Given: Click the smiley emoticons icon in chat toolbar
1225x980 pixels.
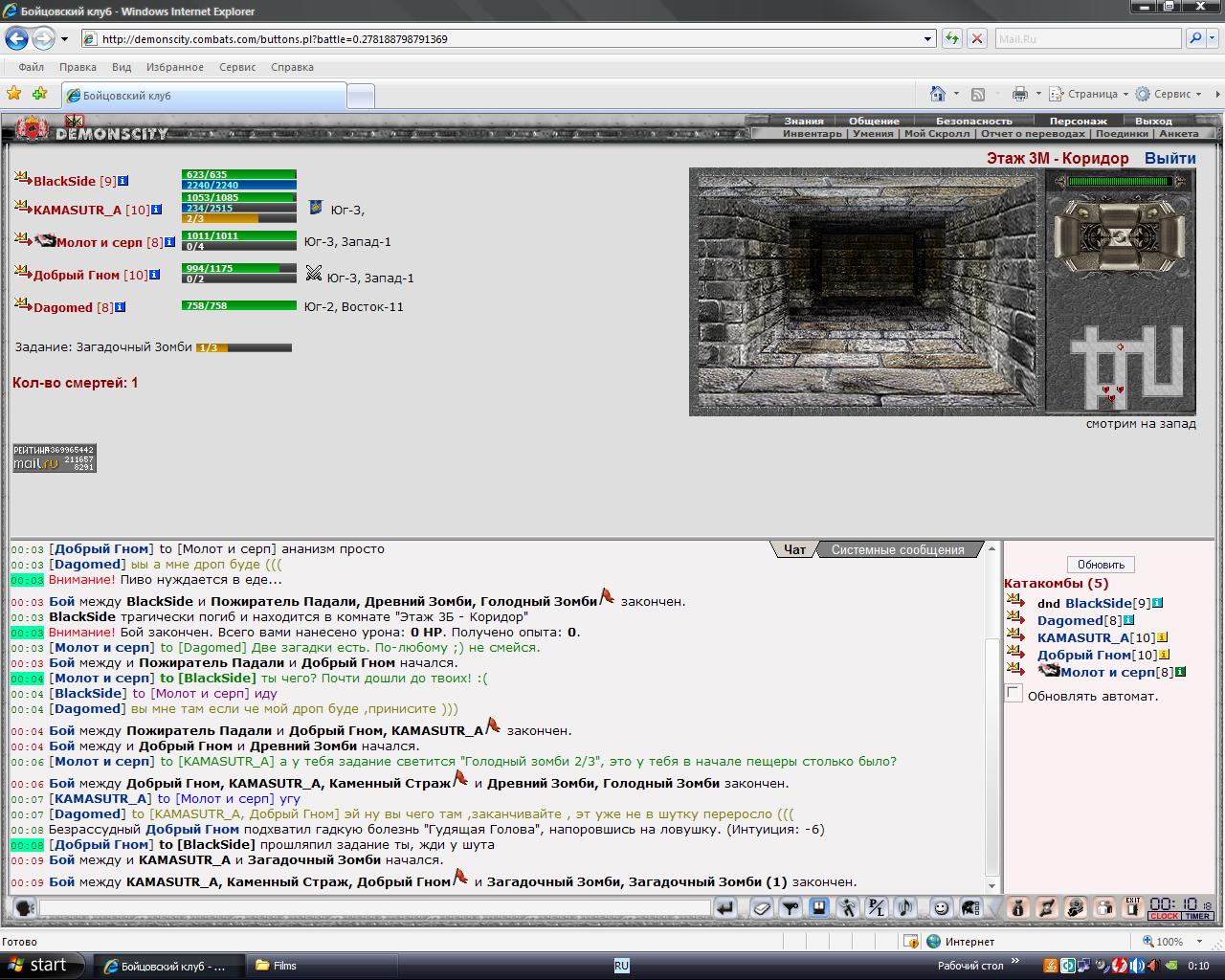Looking at the screenshot, I should tap(941, 907).
